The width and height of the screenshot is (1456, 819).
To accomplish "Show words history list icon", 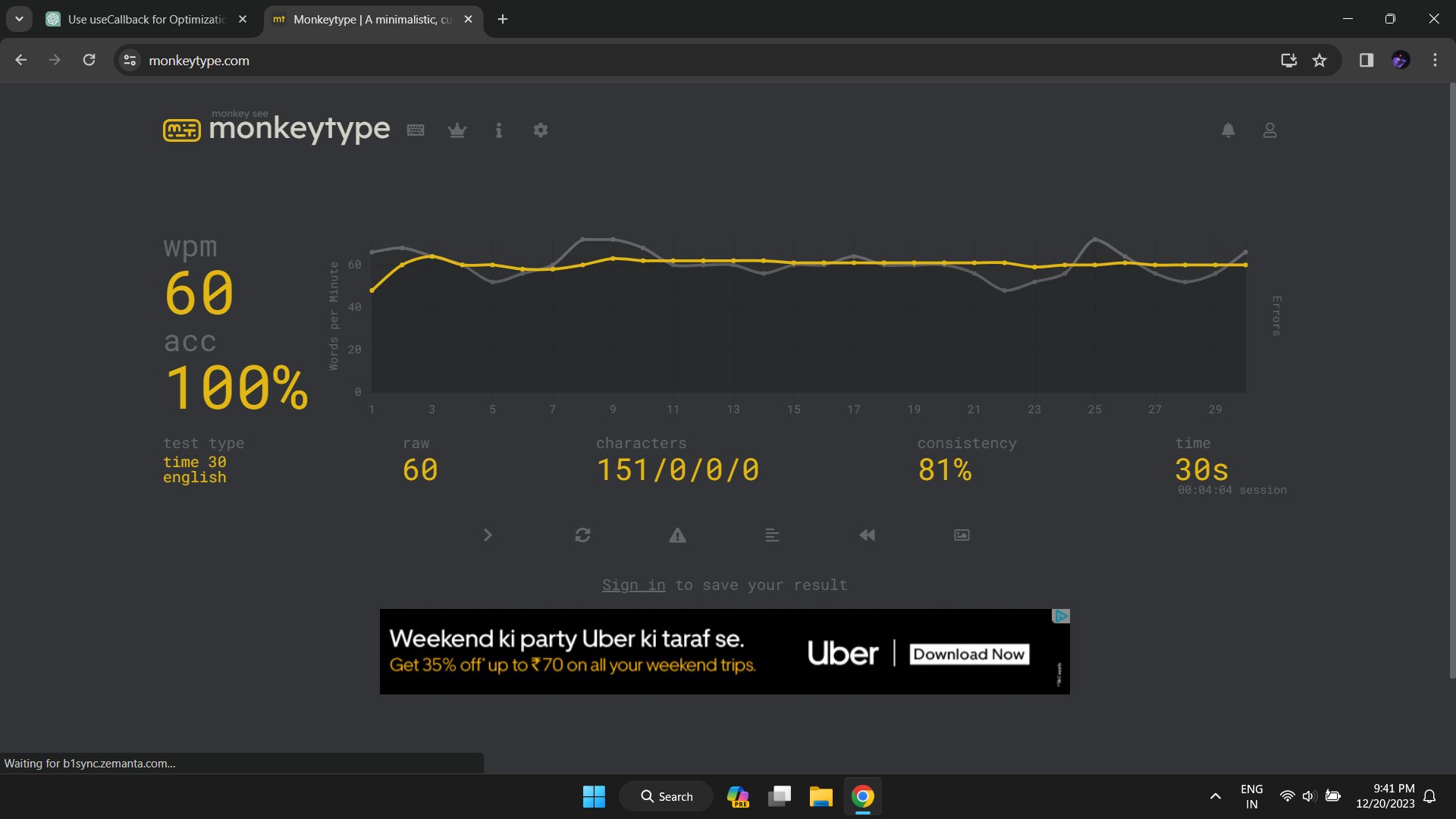I will [x=772, y=535].
